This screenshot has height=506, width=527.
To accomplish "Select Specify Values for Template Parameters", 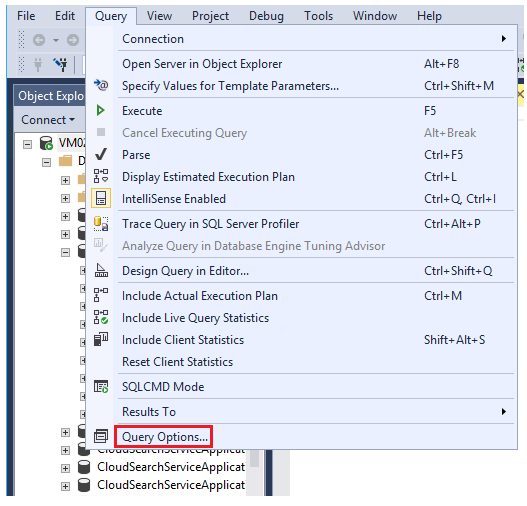I will point(301,86).
